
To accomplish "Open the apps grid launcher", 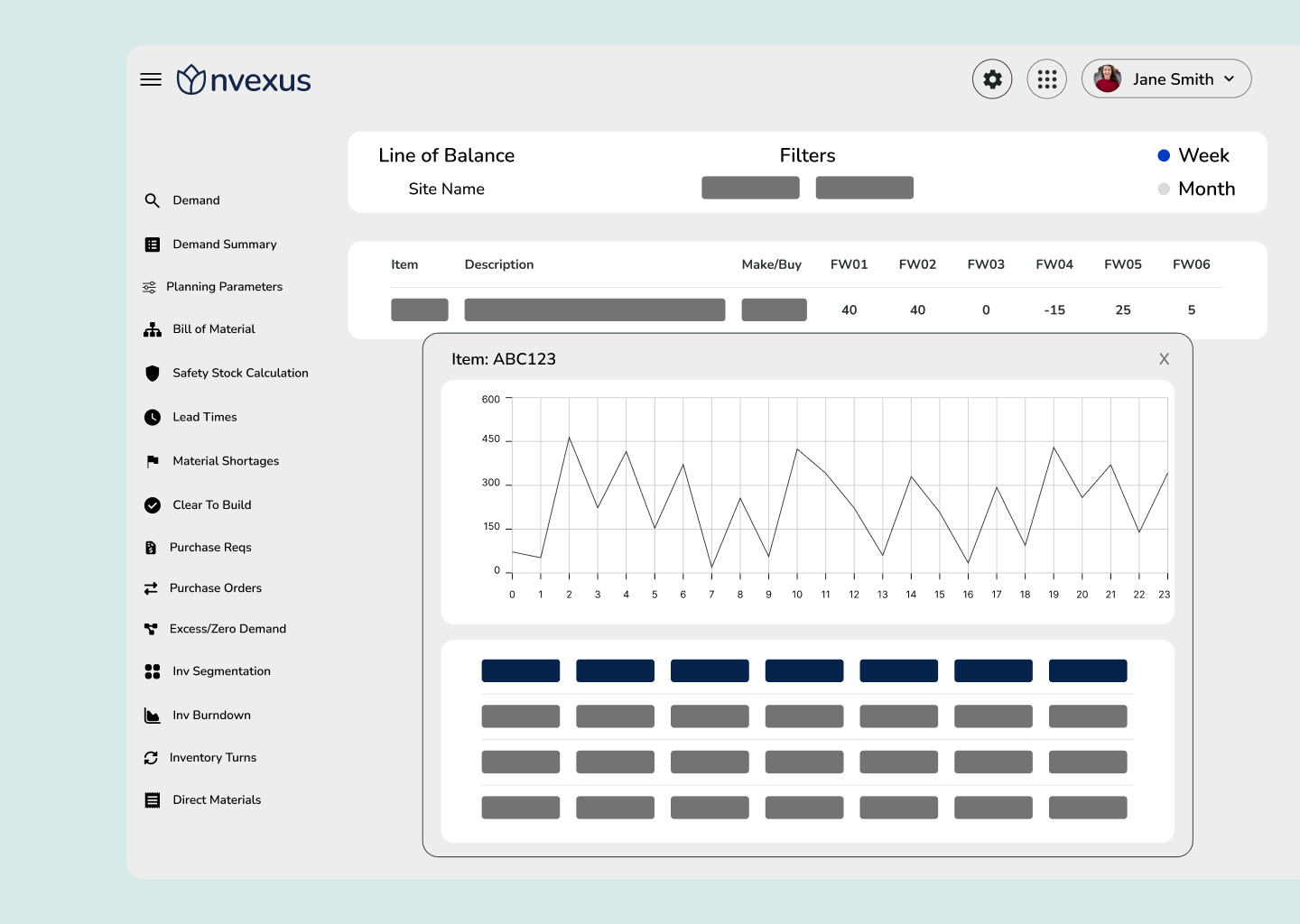I will tap(1047, 79).
